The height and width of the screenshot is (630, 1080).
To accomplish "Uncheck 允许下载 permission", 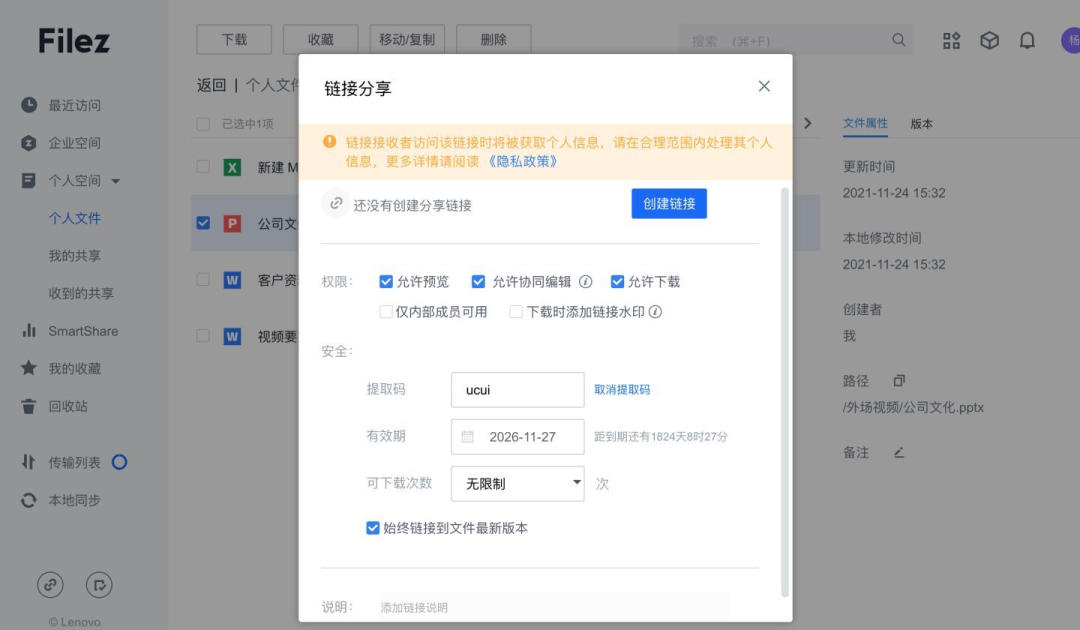I will point(617,281).
